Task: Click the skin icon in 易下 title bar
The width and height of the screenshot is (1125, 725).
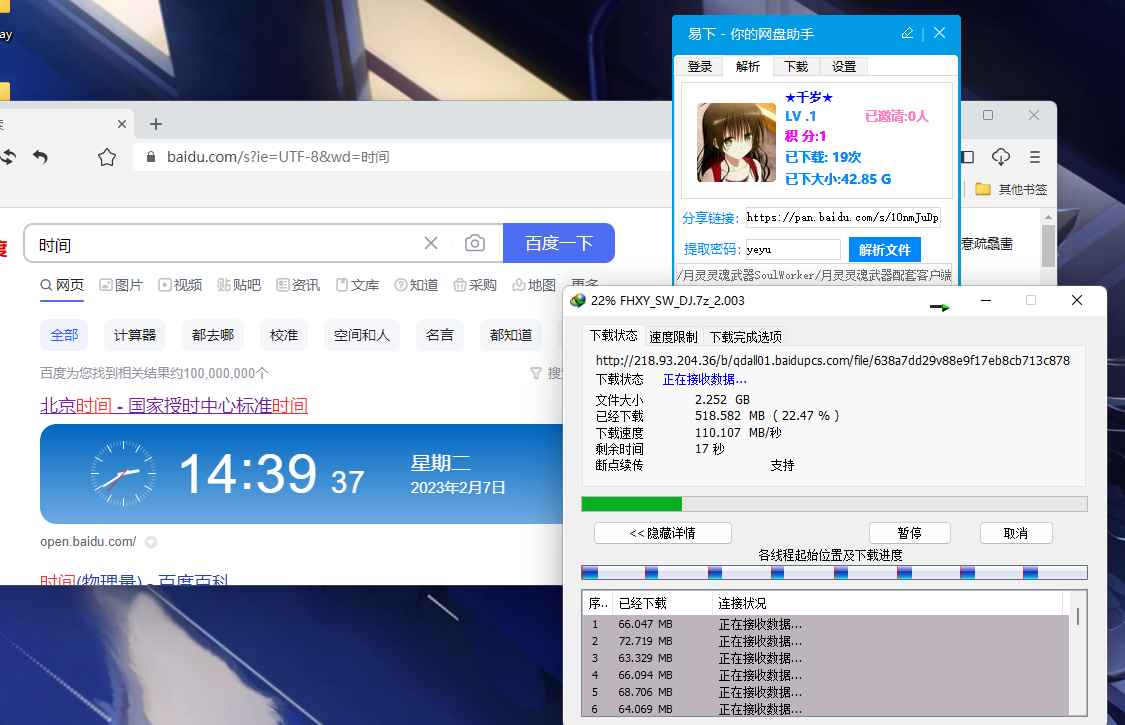Action: (x=908, y=33)
